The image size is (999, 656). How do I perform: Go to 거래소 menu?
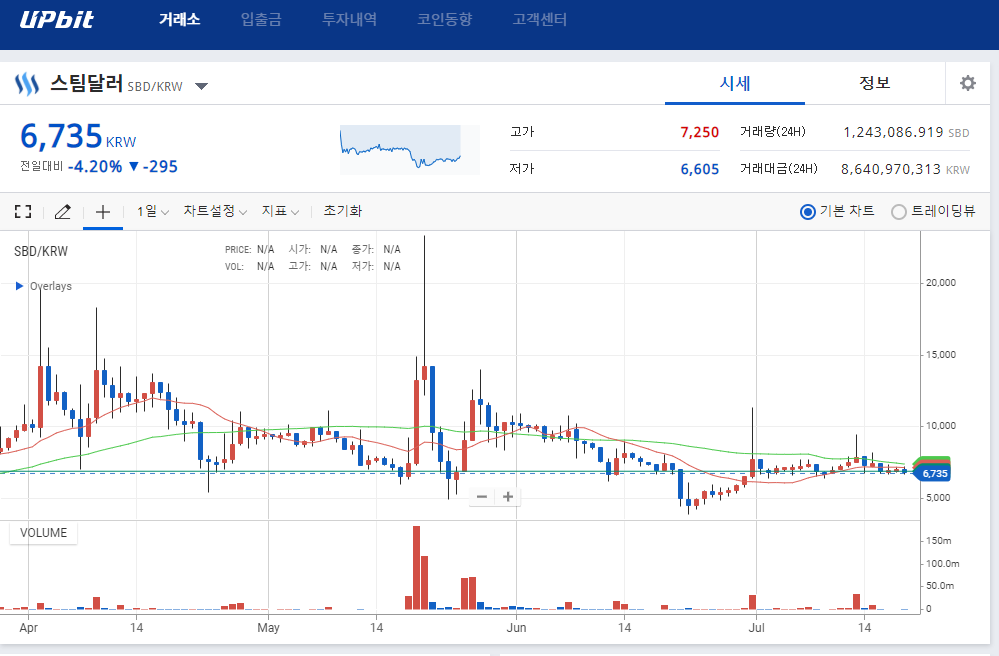(180, 19)
